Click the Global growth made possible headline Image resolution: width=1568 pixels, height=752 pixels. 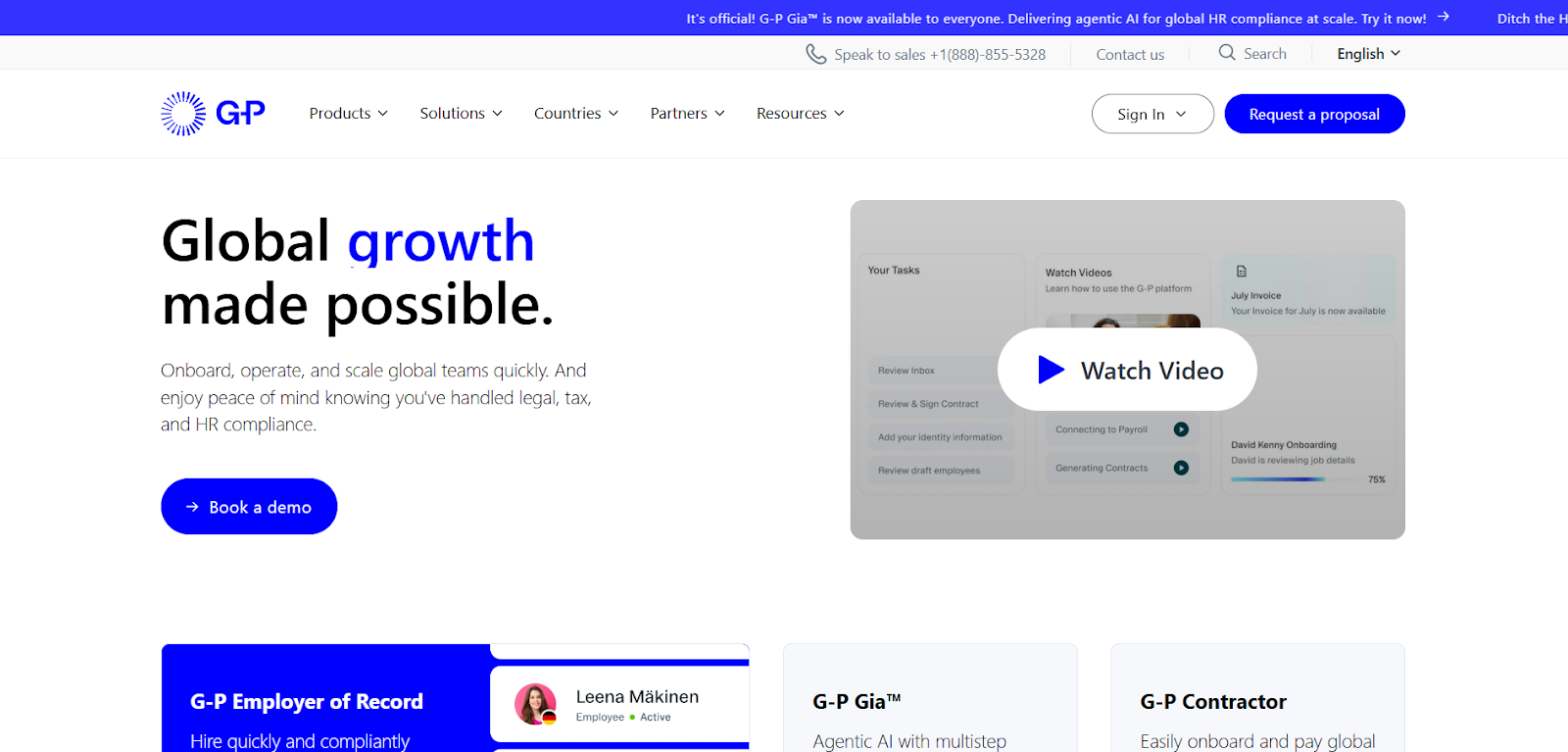pyautogui.click(x=358, y=273)
